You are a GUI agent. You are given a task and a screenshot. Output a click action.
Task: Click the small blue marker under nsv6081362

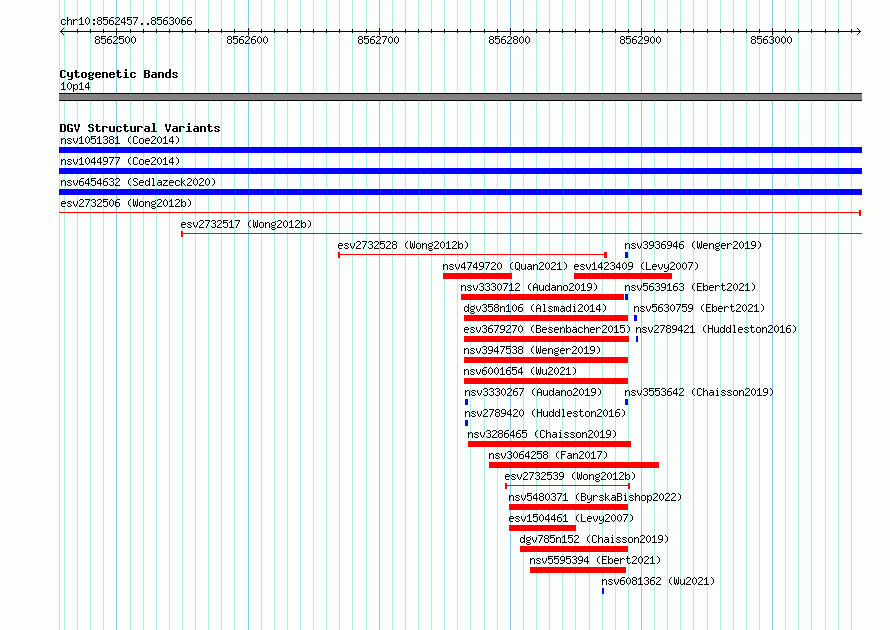[603, 591]
